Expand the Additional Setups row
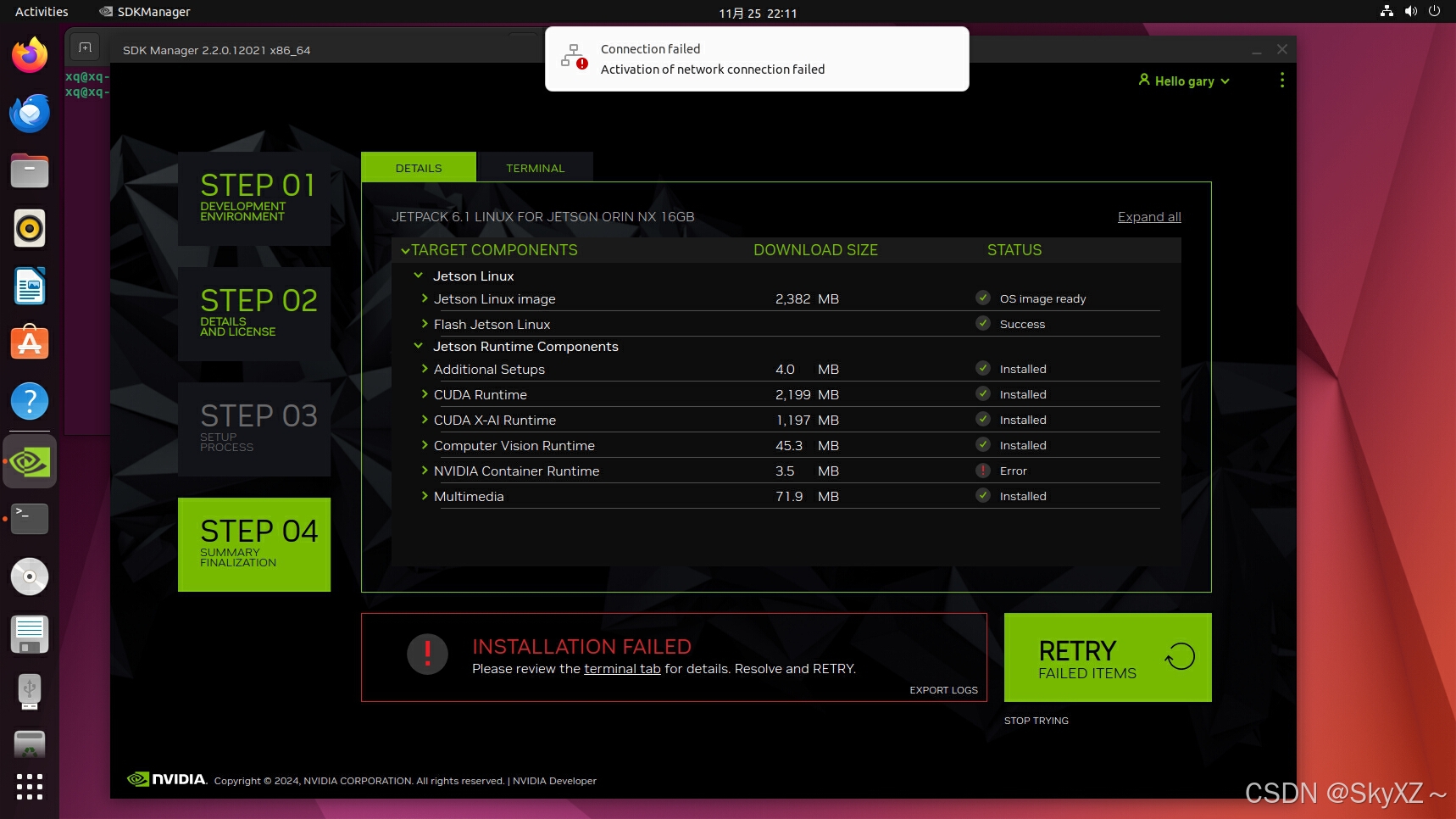1456x819 pixels. (x=425, y=369)
